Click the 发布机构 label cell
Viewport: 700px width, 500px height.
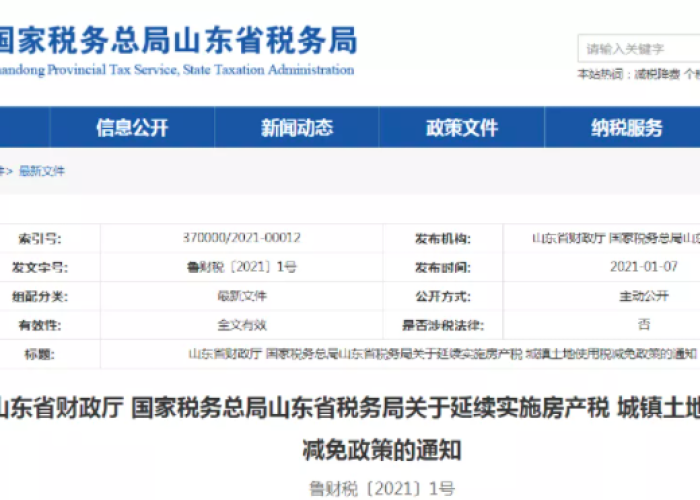point(442,238)
